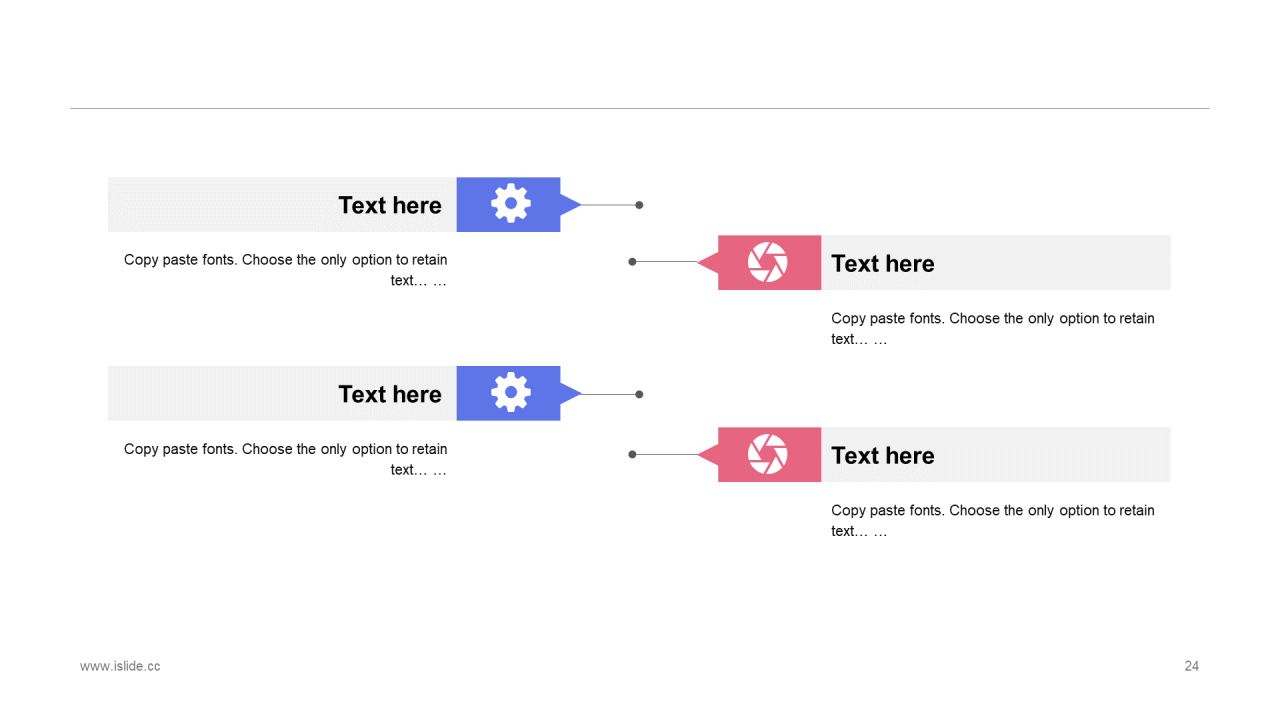Select the lower-right 'Text here' heading
The width and height of the screenshot is (1280, 720).
[x=883, y=455]
